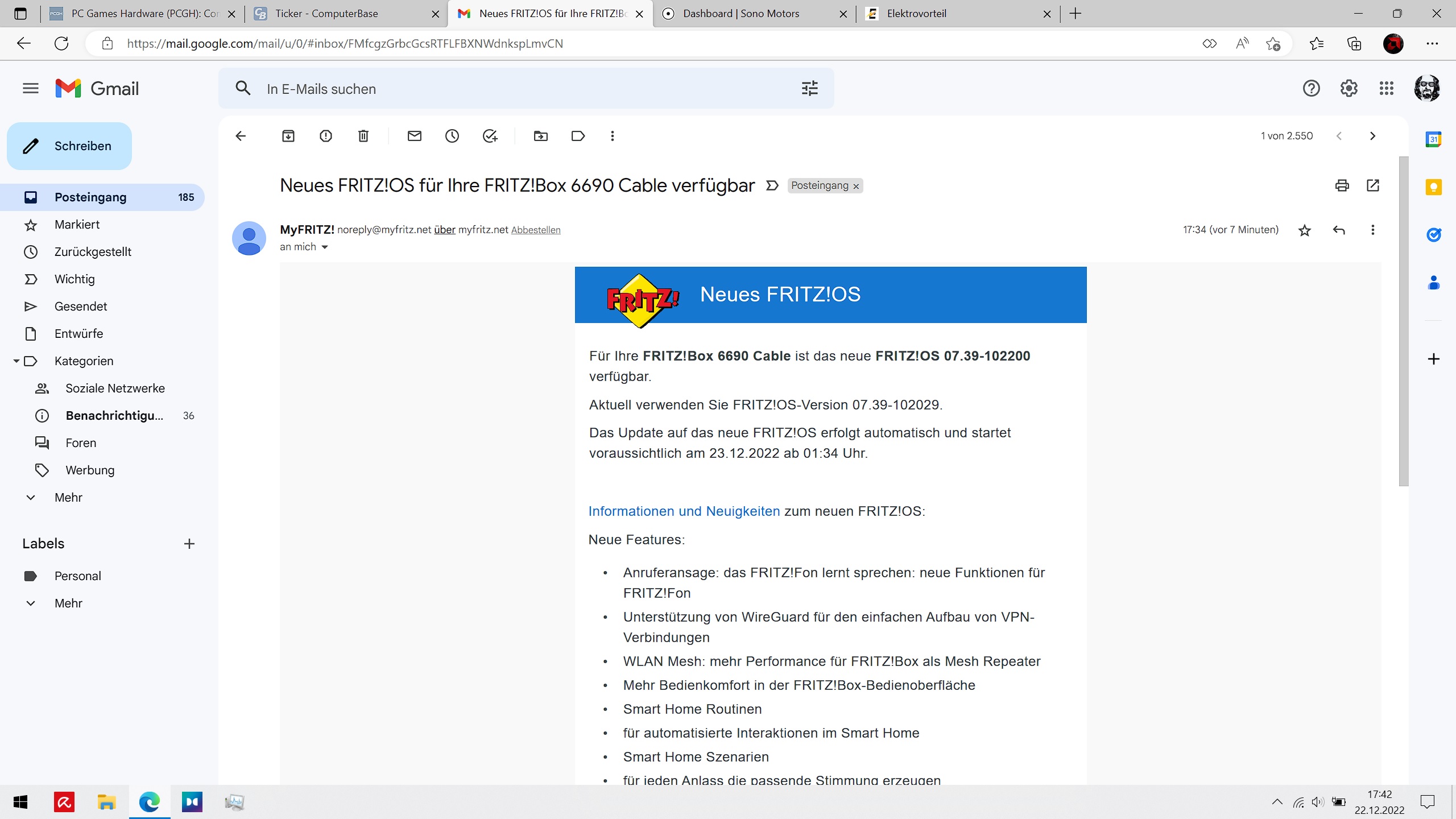Toggle the importance marker beside subject
Image resolution: width=1456 pixels, height=819 pixels.
[x=772, y=185]
